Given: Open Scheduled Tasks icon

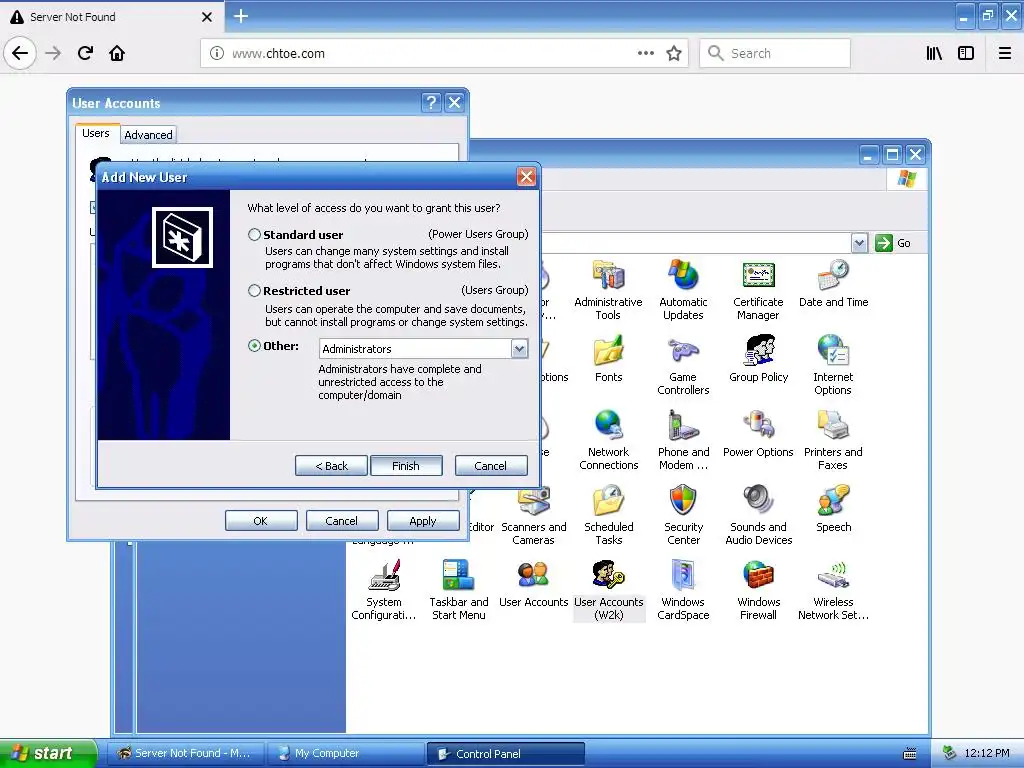Looking at the screenshot, I should click(x=609, y=515).
